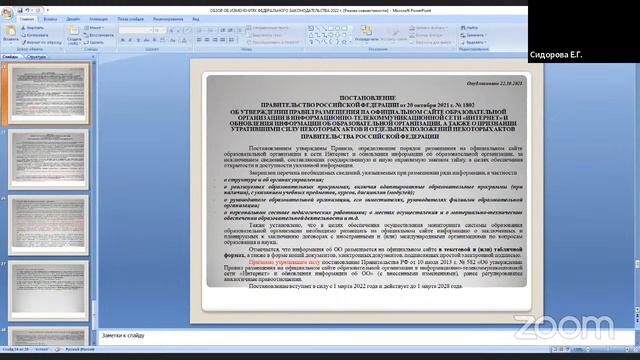Image resolution: width=640 pixels, height=360 pixels.
Task: Switch to the Outline (Структура) pane tab
Action: 36,57
